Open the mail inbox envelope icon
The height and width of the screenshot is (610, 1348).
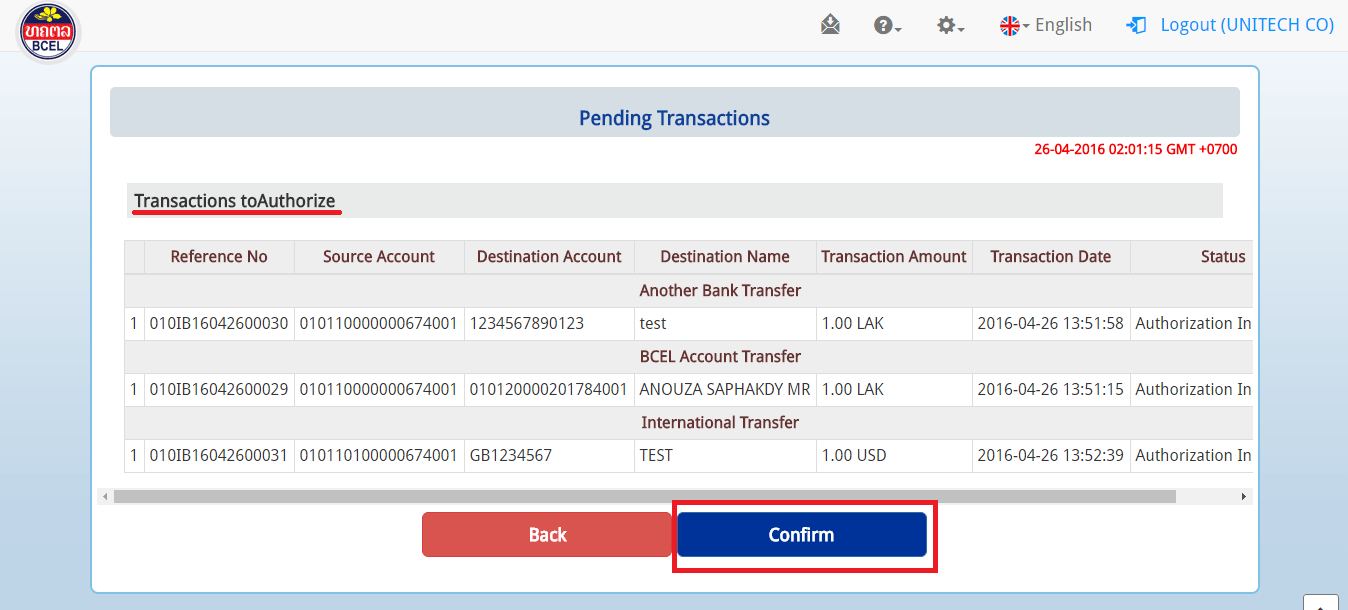click(x=830, y=25)
